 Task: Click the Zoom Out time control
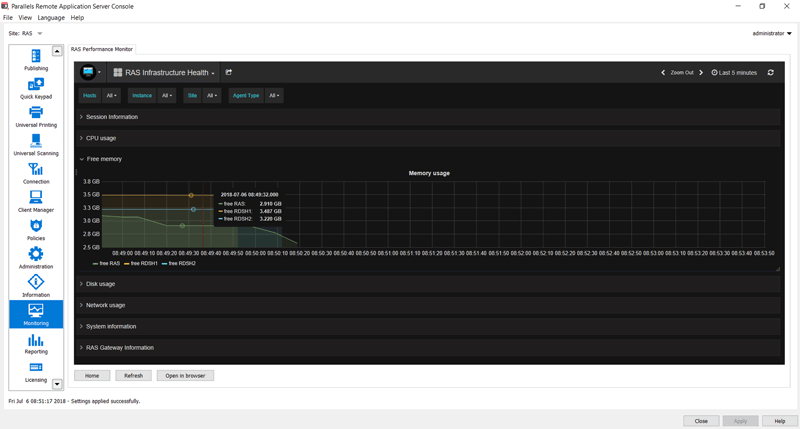tap(682, 72)
